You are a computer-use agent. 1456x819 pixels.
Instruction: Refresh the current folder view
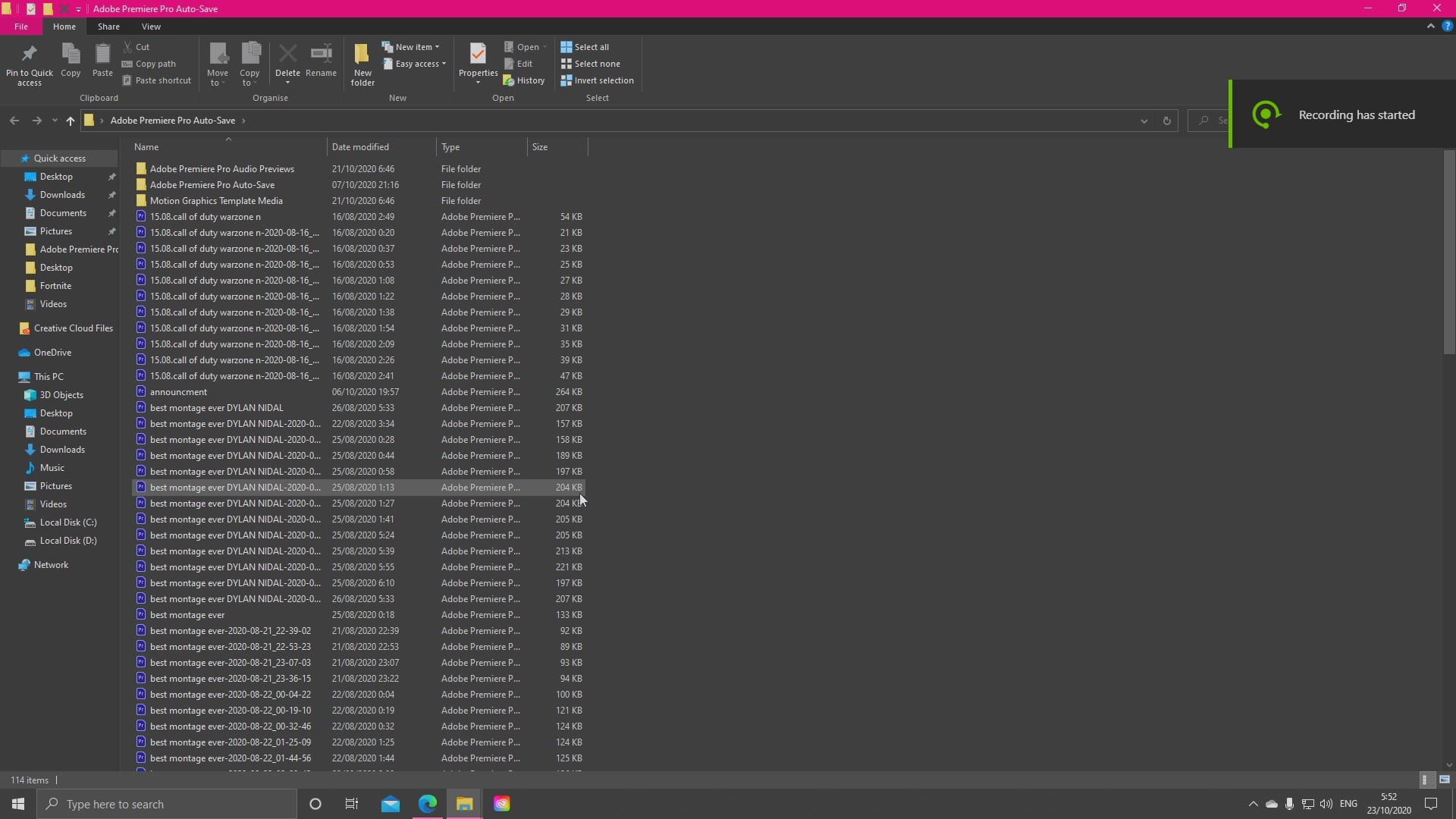(1166, 121)
